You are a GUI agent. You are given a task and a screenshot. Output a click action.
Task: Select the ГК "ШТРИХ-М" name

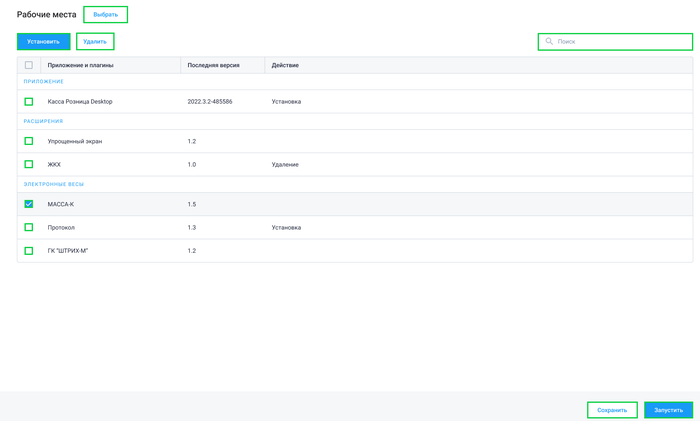click(68, 251)
